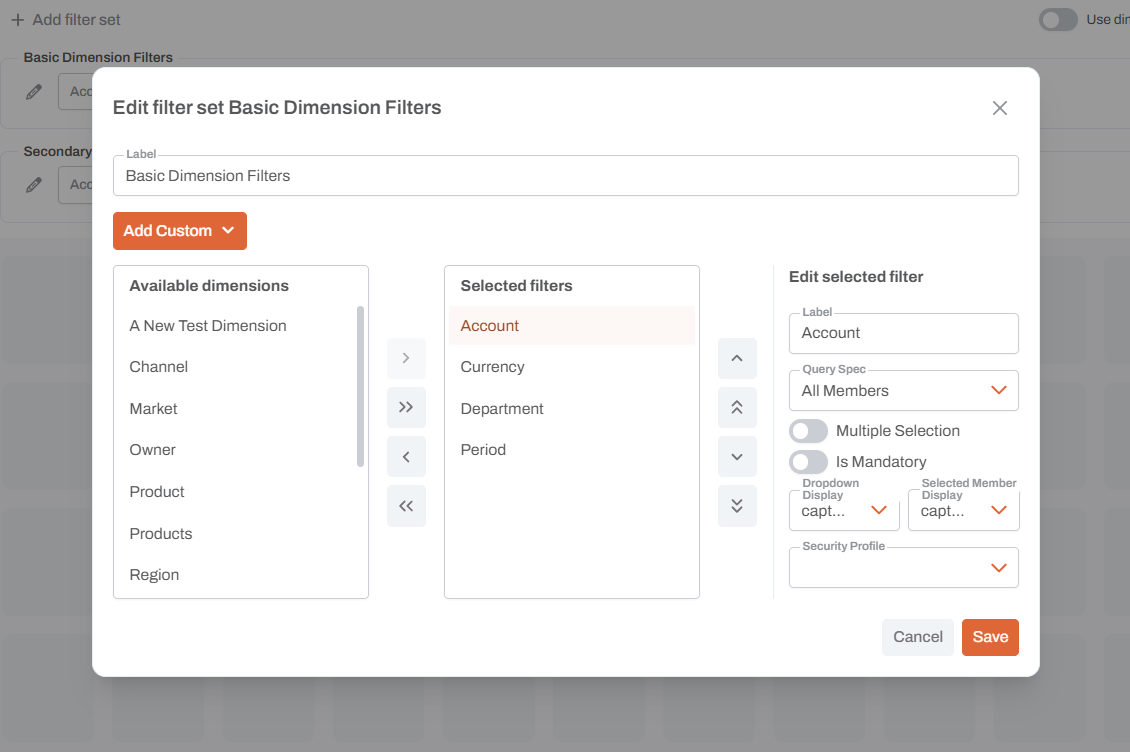
Task: Remove highlighted filter with single left arrow
Action: coord(406,457)
